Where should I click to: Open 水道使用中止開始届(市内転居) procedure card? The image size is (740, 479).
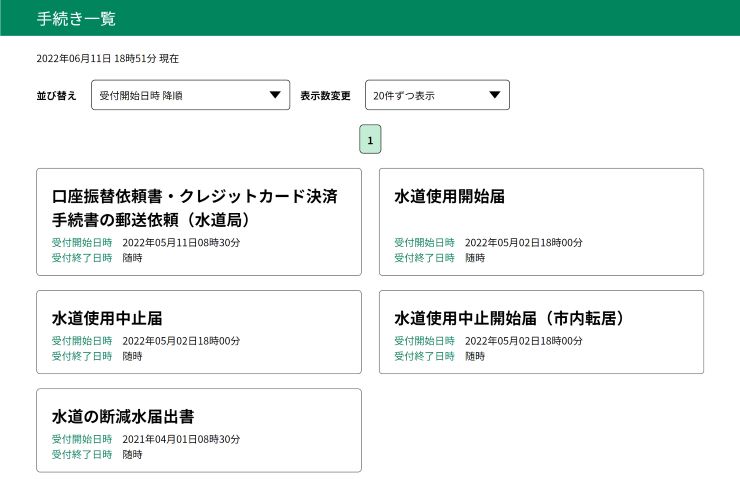[x=541, y=332]
